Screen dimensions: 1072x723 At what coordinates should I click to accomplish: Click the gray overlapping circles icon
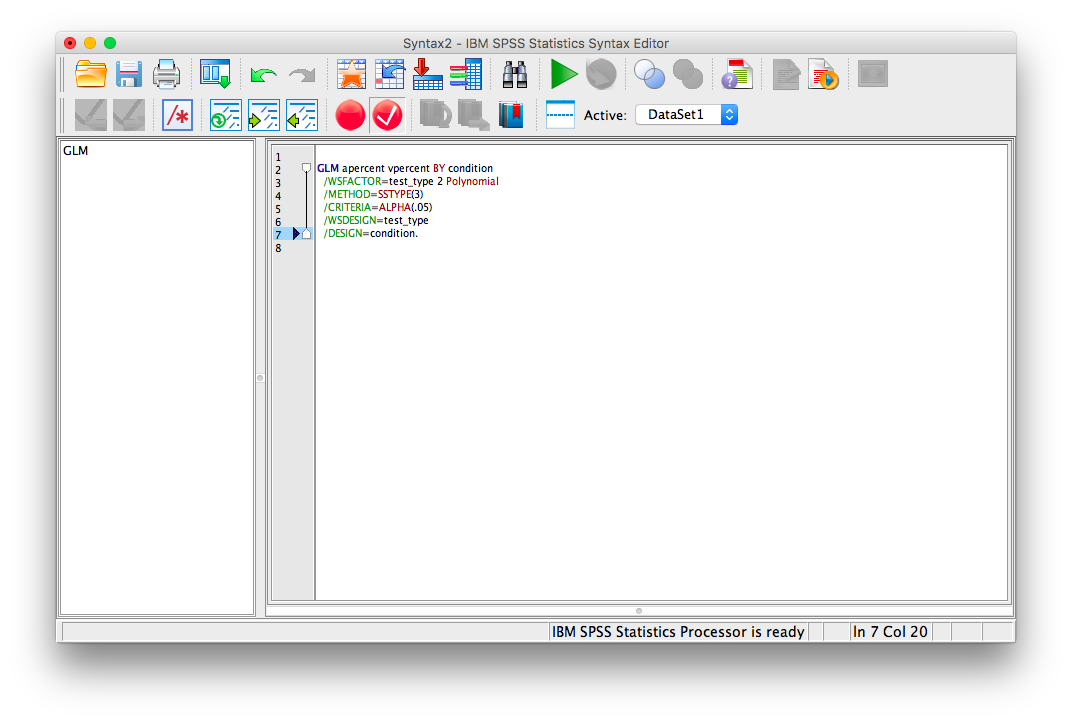tap(688, 74)
